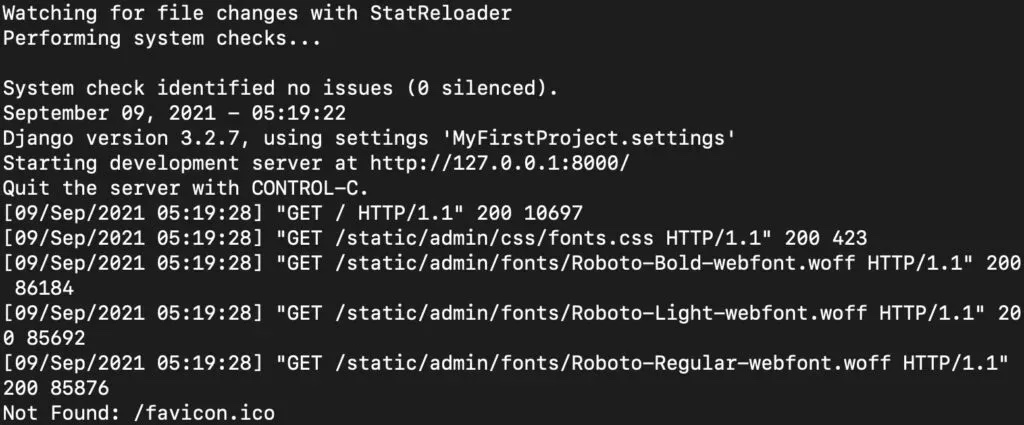Screen dimensions: 1024x425
Task: Click the 'Quit the server with CONTROL-C.' line
Action: (x=185, y=189)
